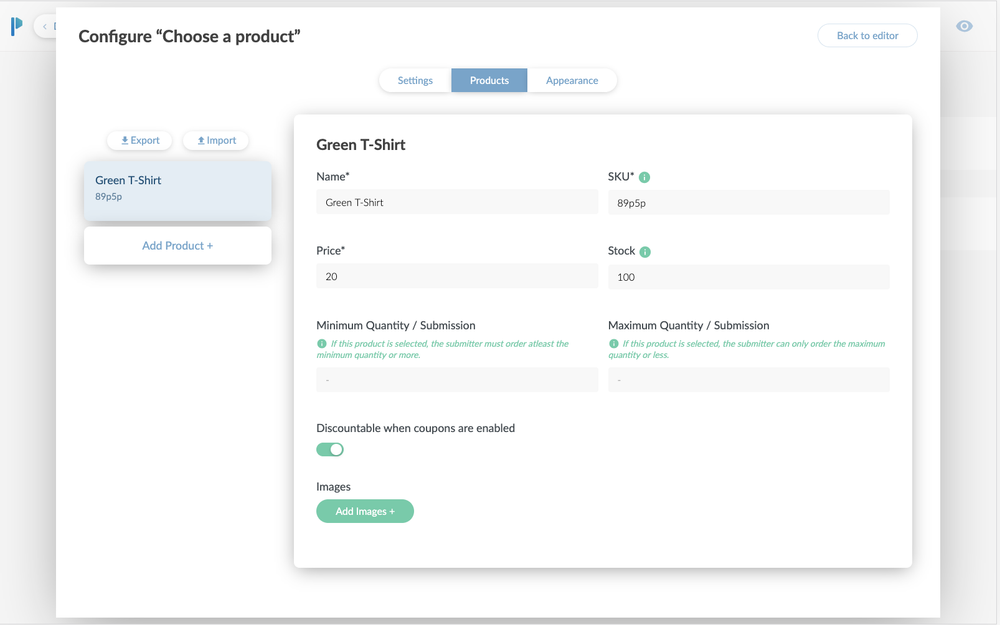Viewport: 1000px width, 625px height.
Task: Click the Add Images button
Action: pos(365,511)
